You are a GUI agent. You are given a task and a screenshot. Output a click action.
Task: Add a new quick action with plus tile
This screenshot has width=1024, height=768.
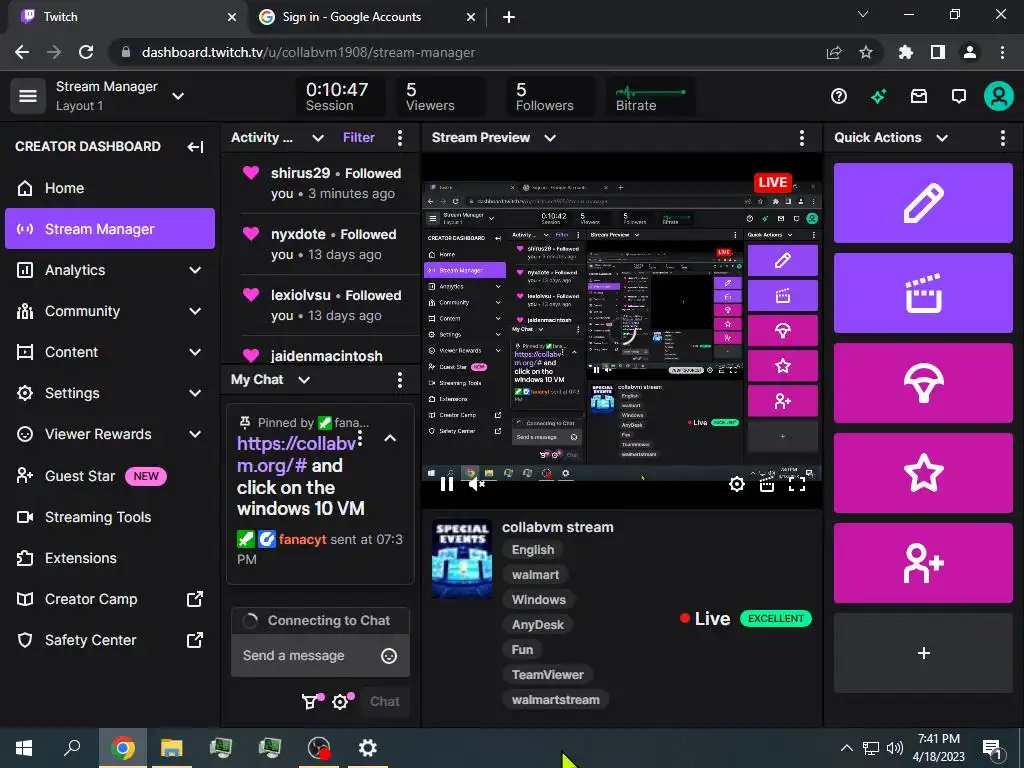point(923,653)
